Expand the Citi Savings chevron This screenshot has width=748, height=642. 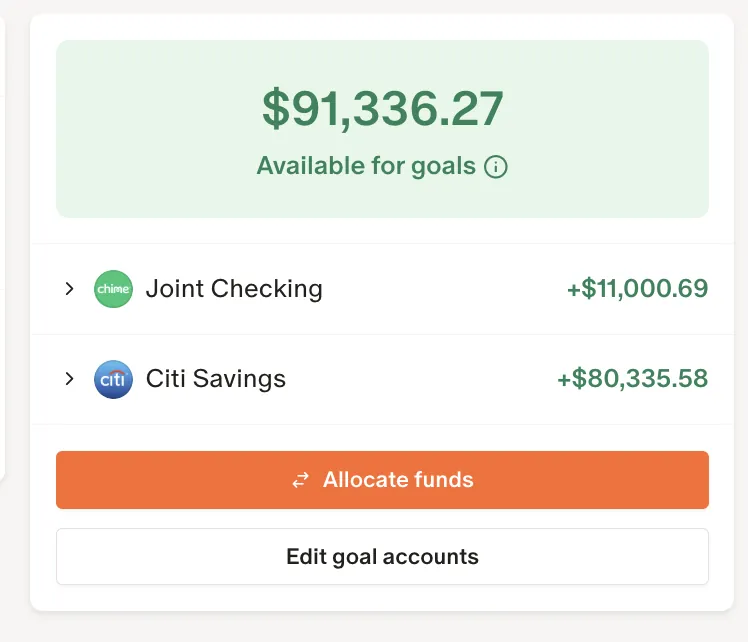click(70, 379)
